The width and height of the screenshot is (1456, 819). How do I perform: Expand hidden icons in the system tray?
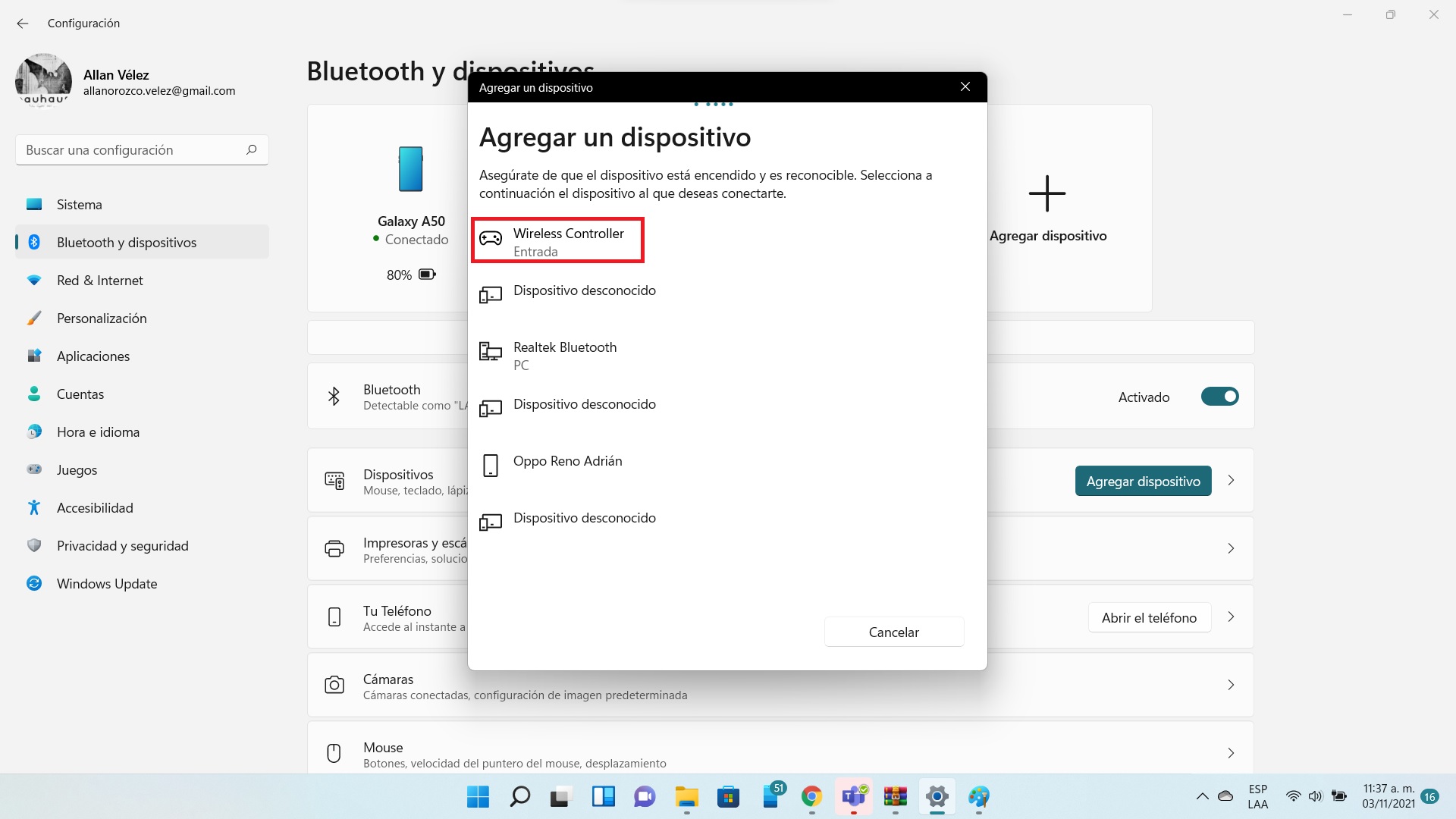click(x=1201, y=796)
